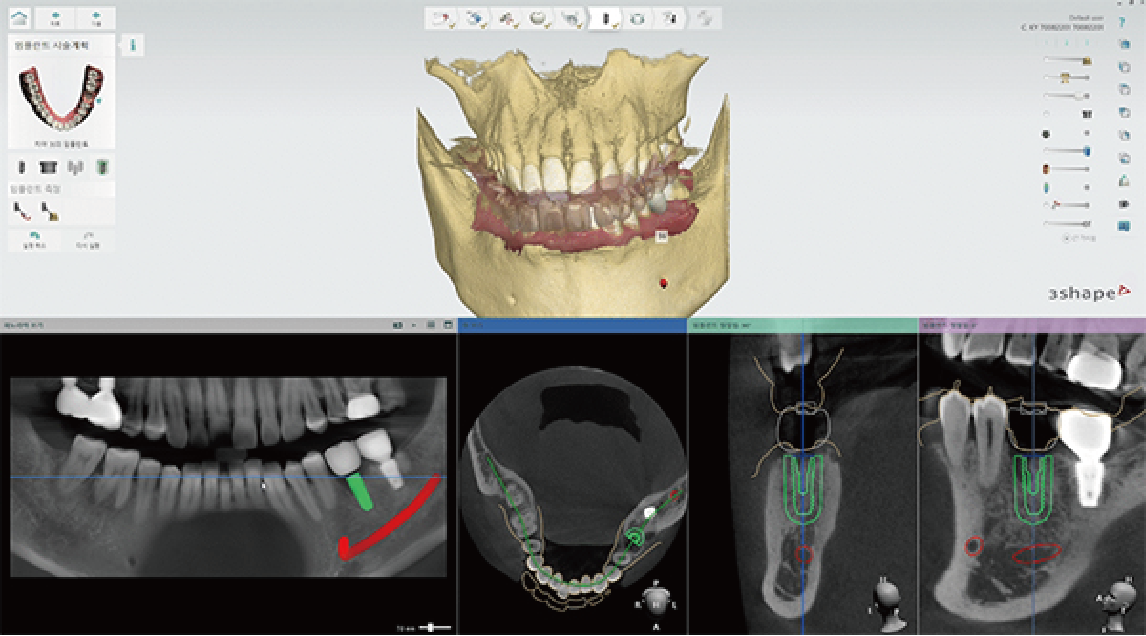
Task: Adjust the zoom slider below the panoramic view
Action: pos(433,628)
